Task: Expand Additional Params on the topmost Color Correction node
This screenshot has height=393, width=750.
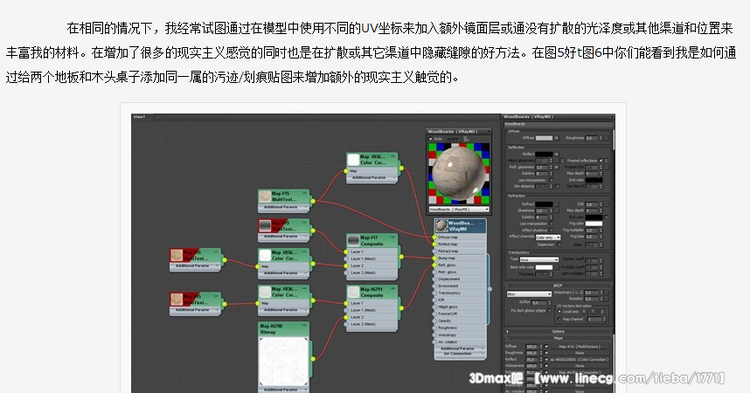Action: click(x=372, y=177)
